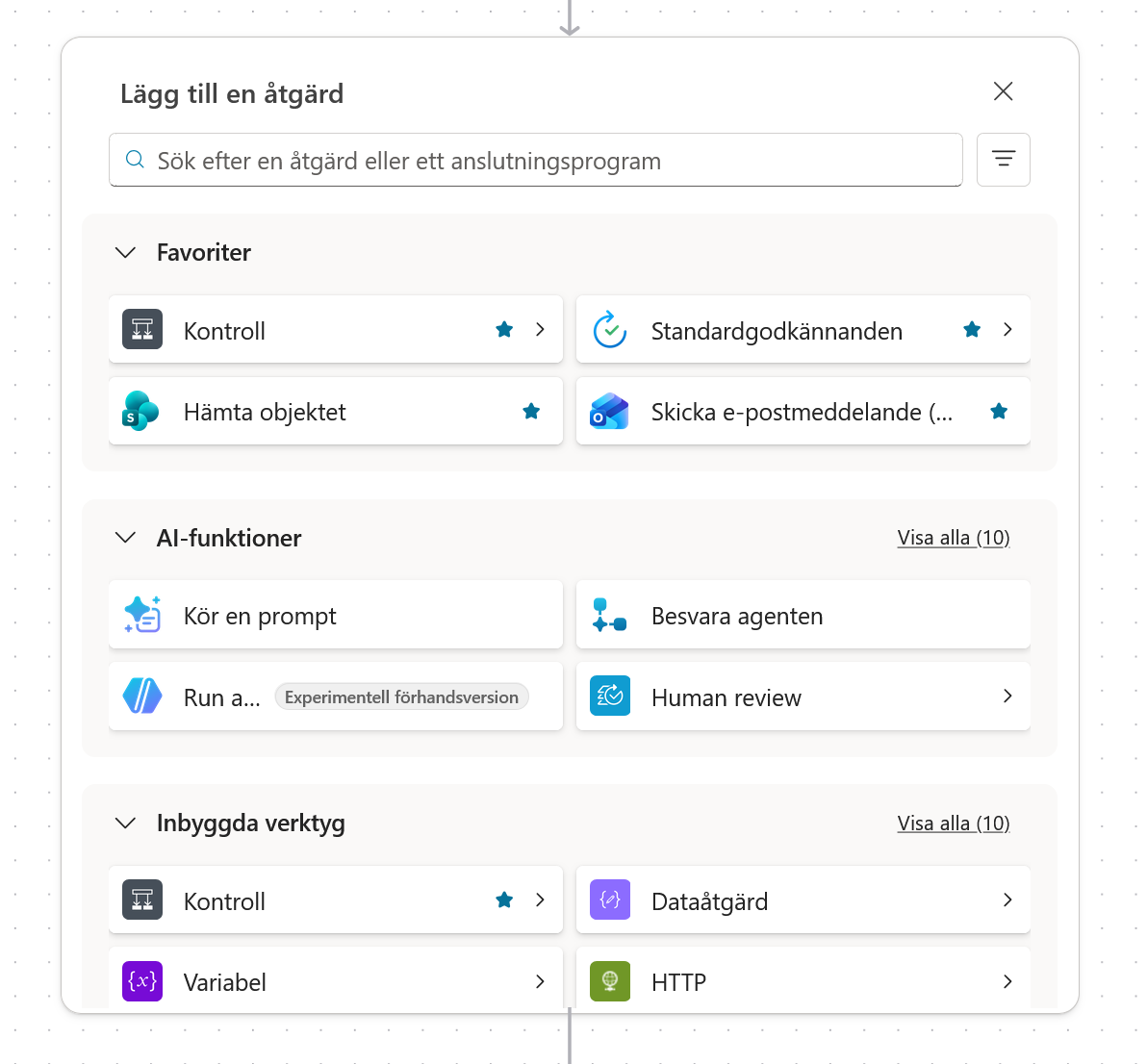
Task: Unfavorite Kontroll star in Favoriter section
Action: pyautogui.click(x=504, y=330)
